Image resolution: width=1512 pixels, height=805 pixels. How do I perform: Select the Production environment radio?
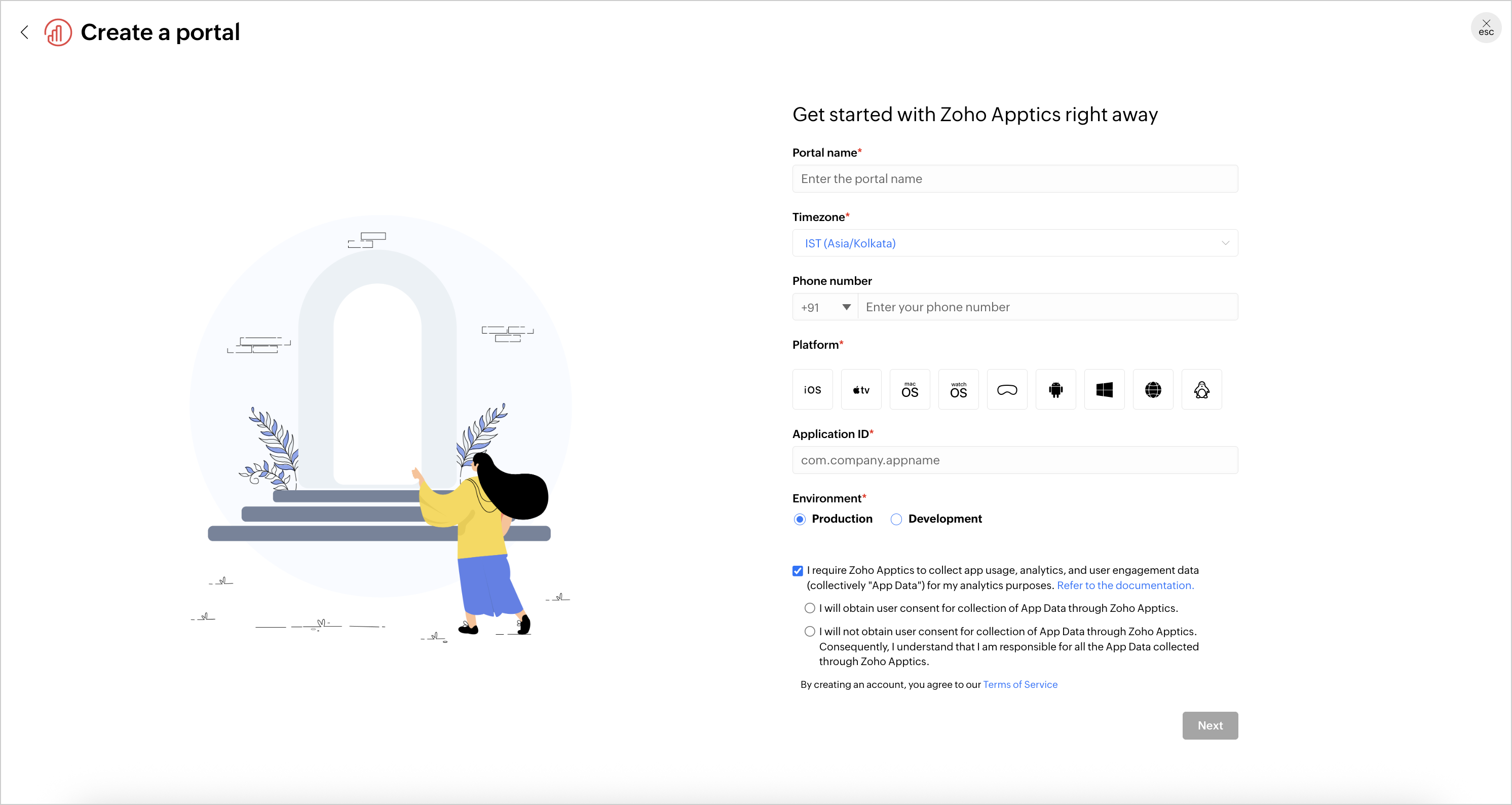[x=800, y=519]
